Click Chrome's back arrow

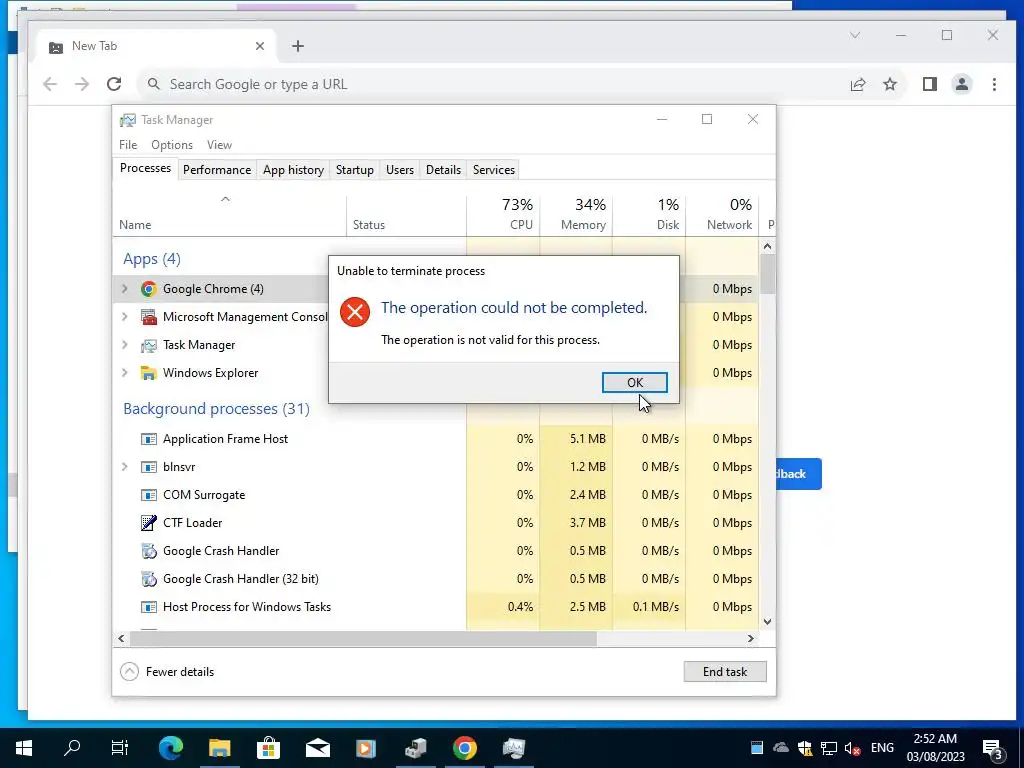coord(50,84)
